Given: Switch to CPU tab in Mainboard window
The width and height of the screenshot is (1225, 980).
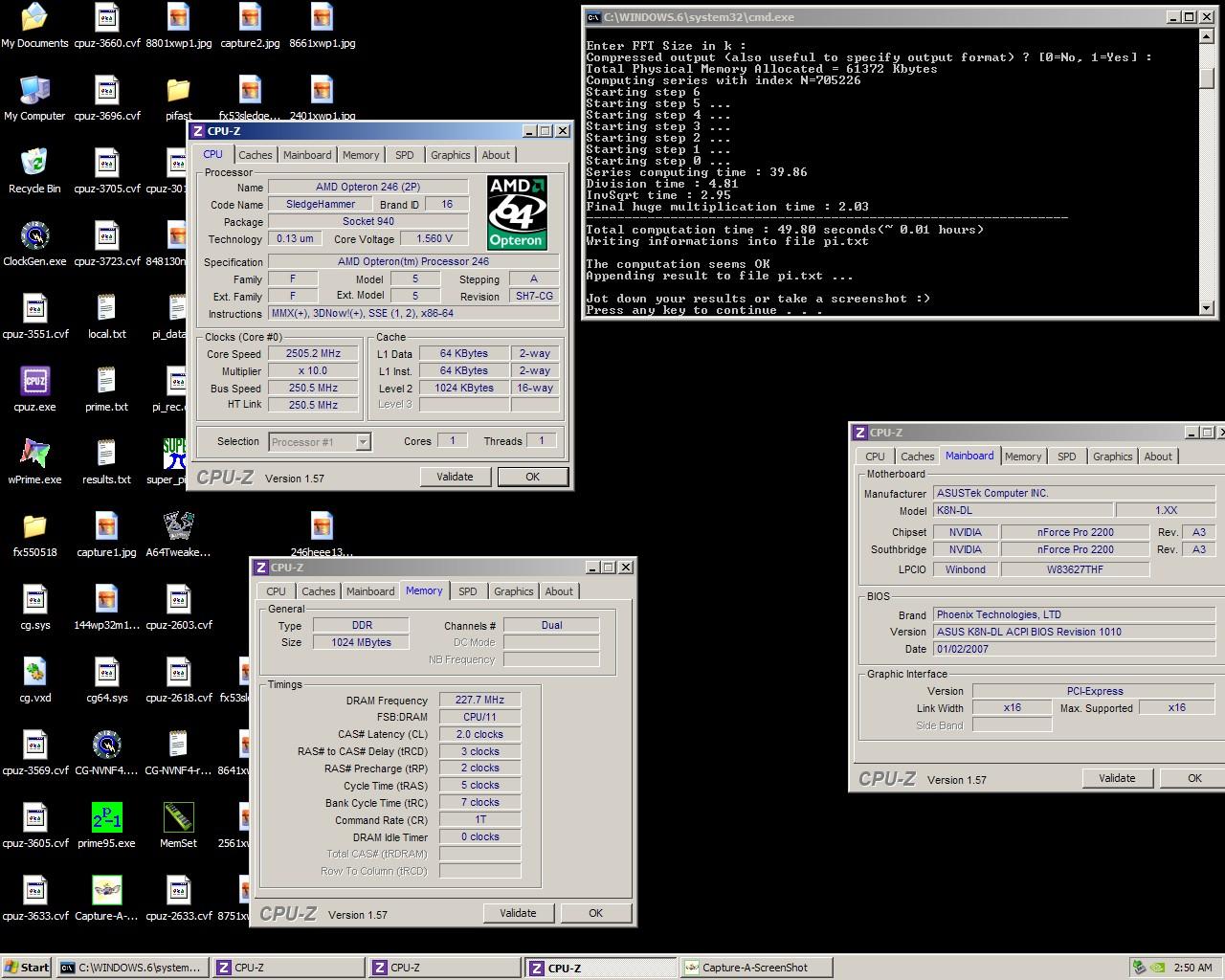Looking at the screenshot, I should tap(876, 457).
